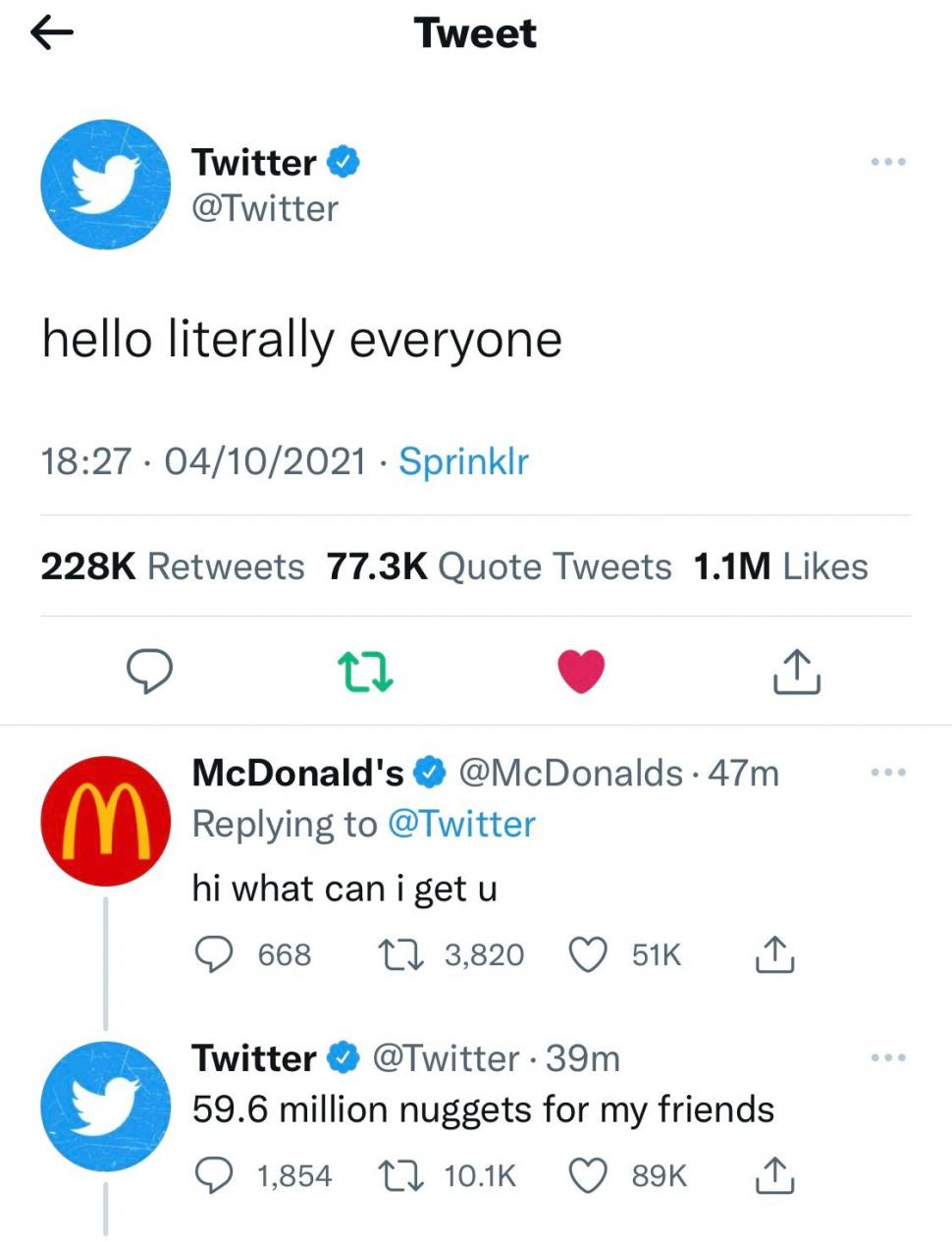Open the McDonald's profile avatar

point(105,821)
